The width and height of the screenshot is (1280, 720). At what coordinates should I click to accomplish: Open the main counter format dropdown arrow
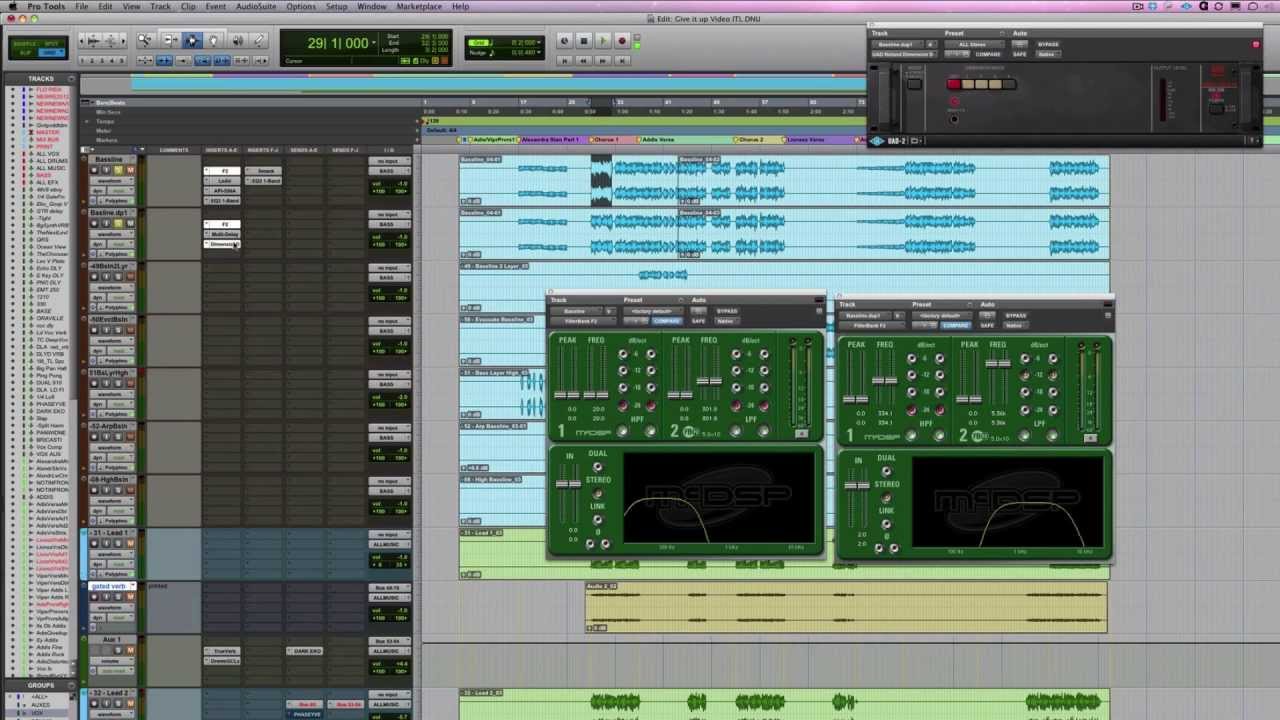pos(374,43)
